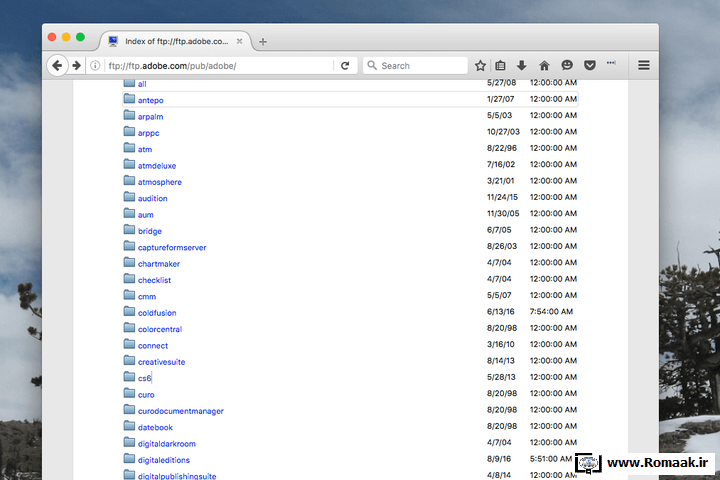Click the folder icon beside antepo

(x=129, y=99)
